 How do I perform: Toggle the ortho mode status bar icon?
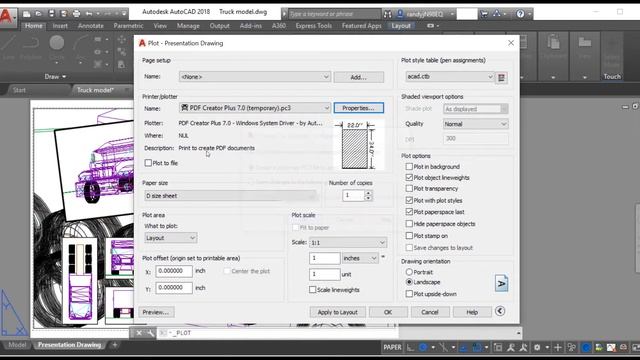411,347
